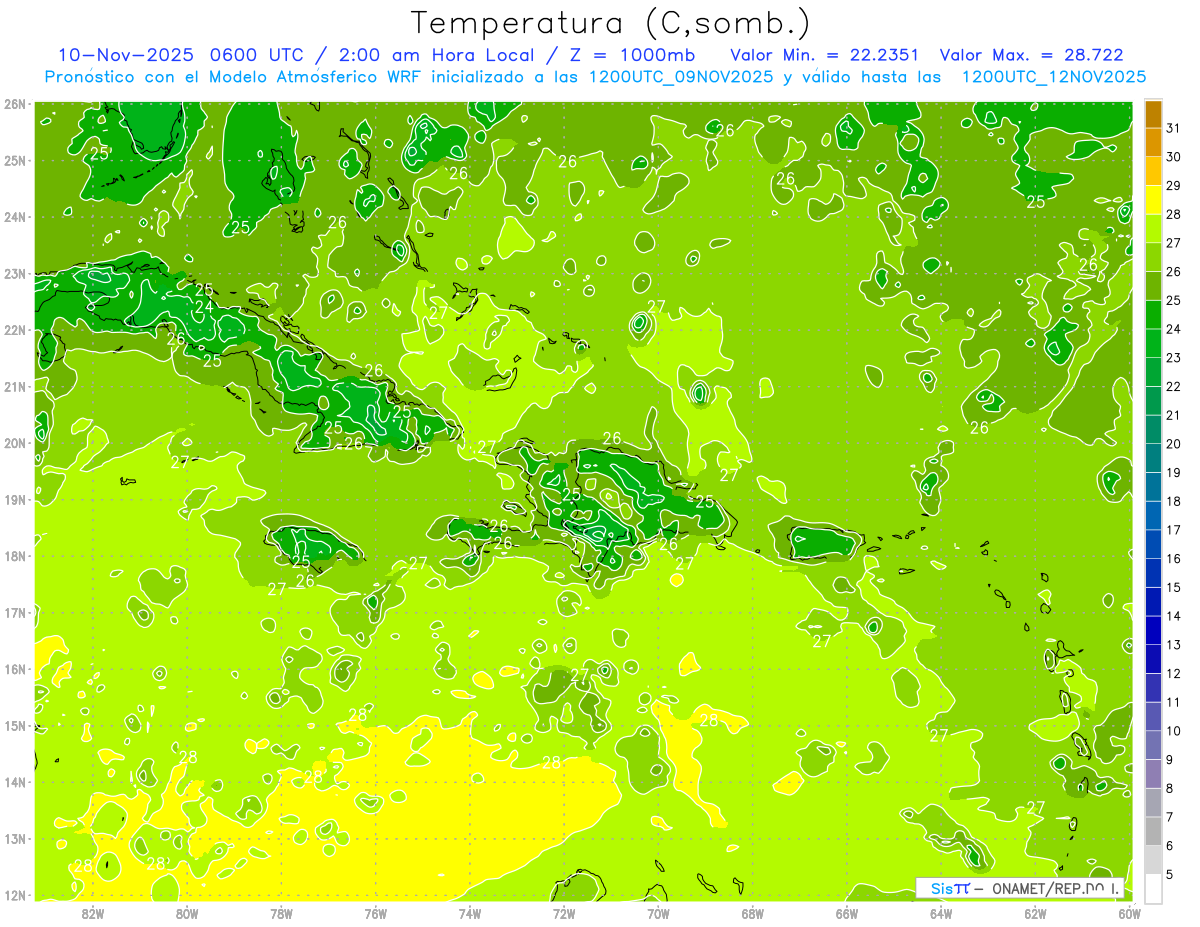Click the '24N' latitude axis label
This screenshot has height=927, width=1200.
[15, 217]
